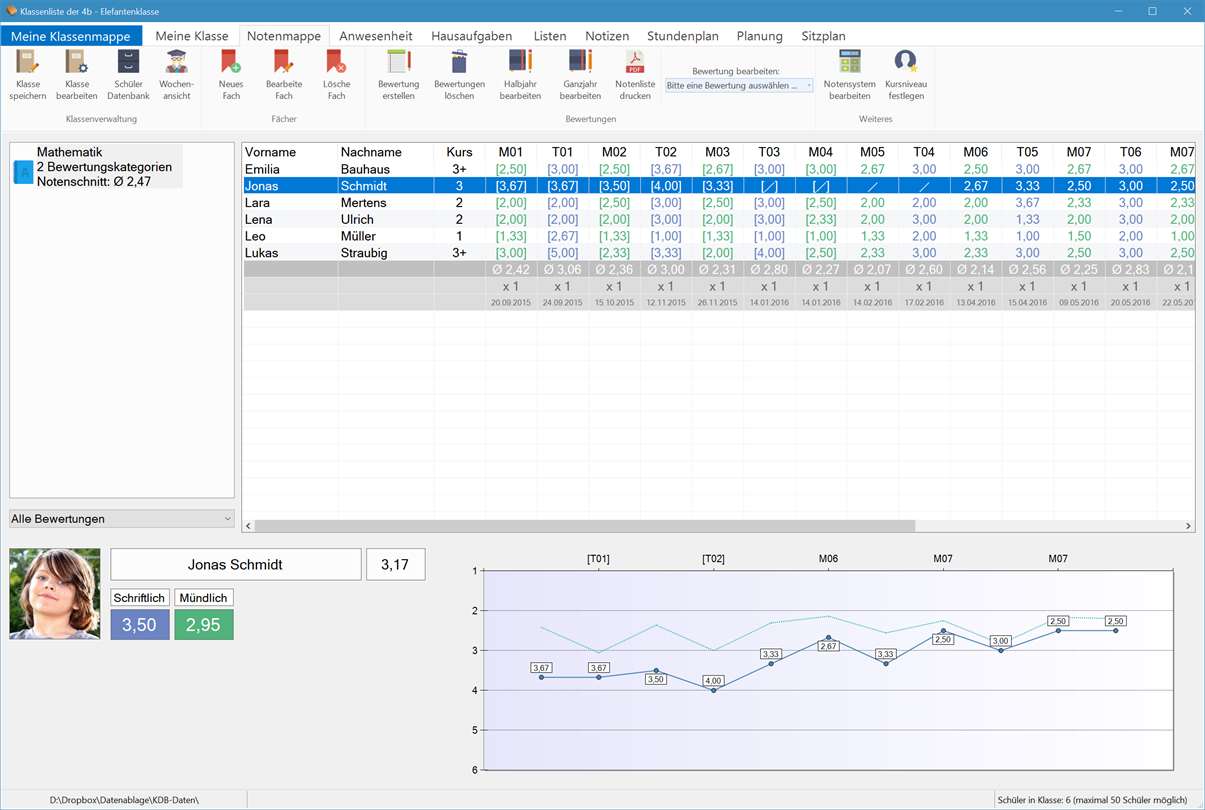The image size is (1205, 810).
Task: Open the Anwesenheit tab
Action: pos(376,36)
